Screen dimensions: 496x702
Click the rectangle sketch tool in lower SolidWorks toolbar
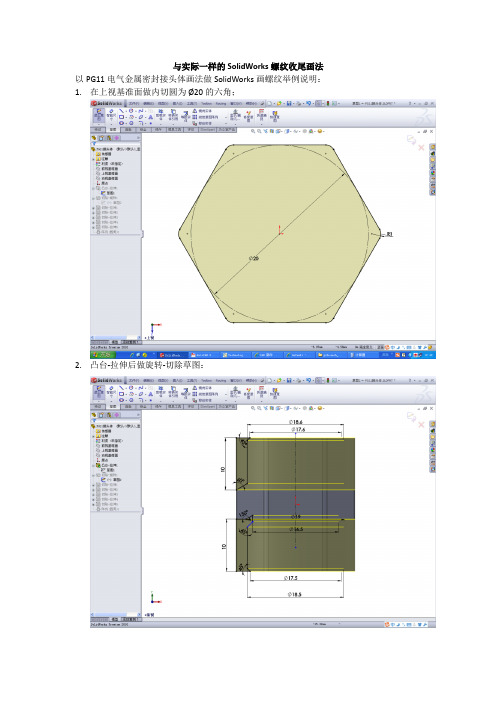point(121,393)
